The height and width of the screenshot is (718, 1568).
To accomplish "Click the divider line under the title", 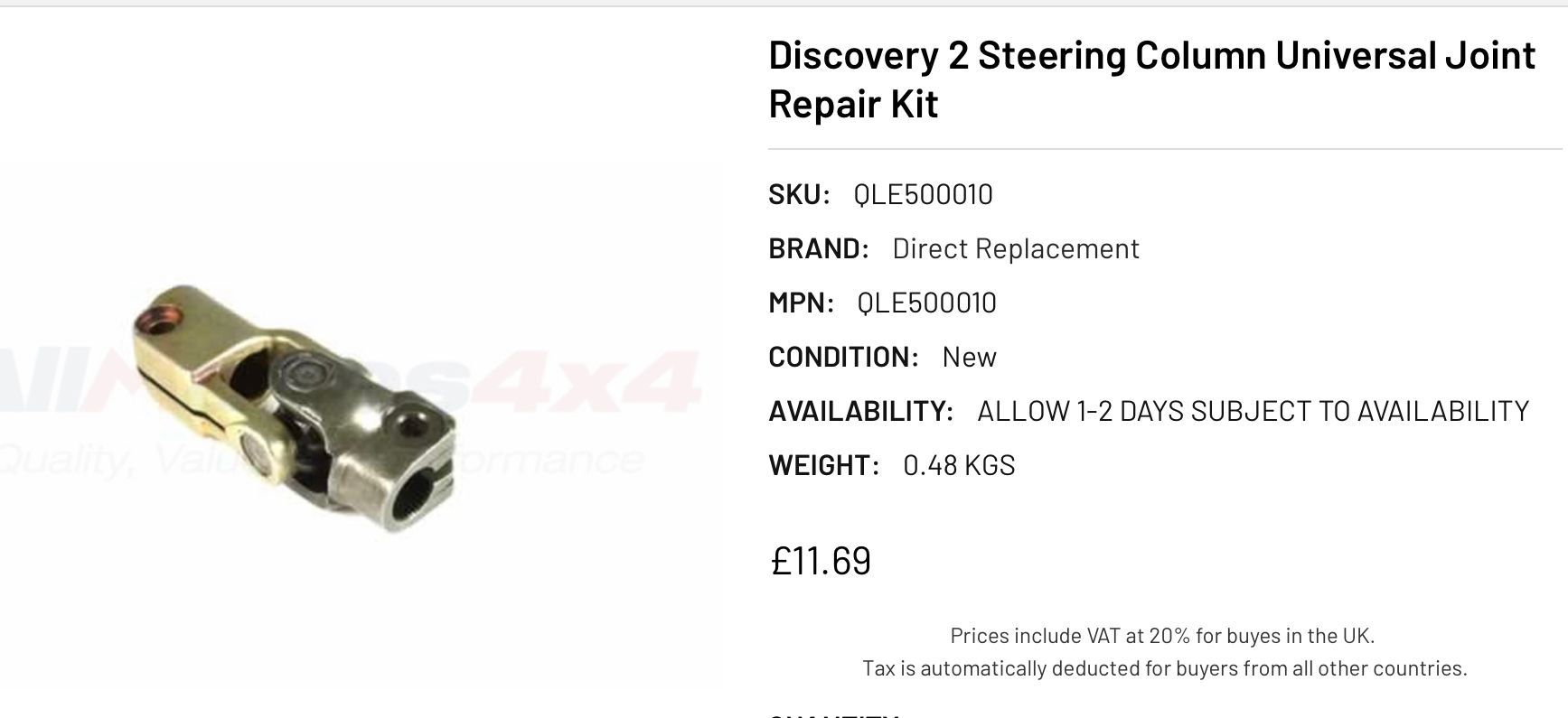I will [1165, 148].
